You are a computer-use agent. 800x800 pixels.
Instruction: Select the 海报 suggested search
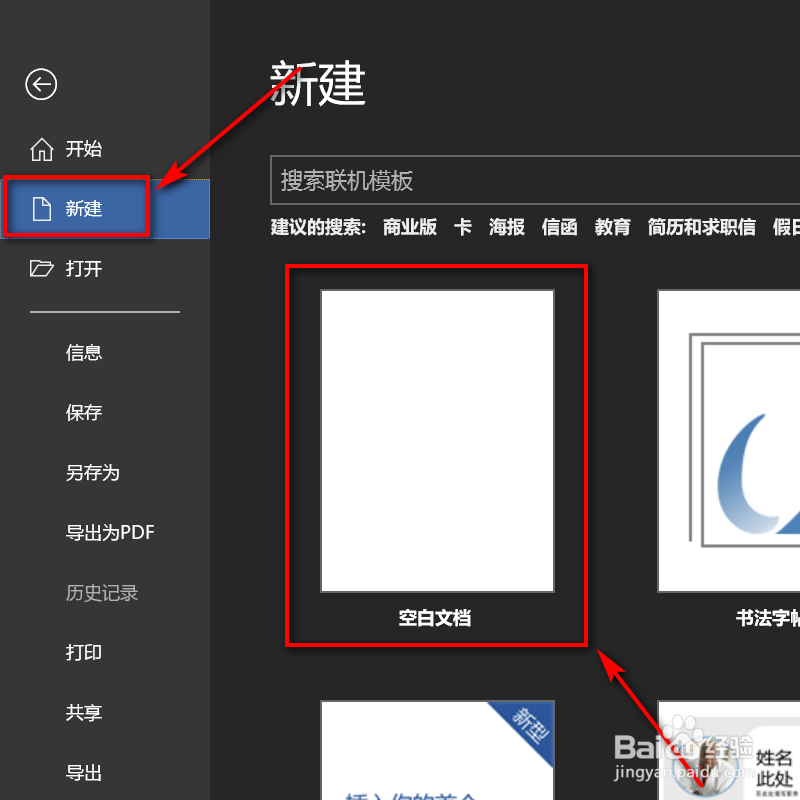(506, 227)
